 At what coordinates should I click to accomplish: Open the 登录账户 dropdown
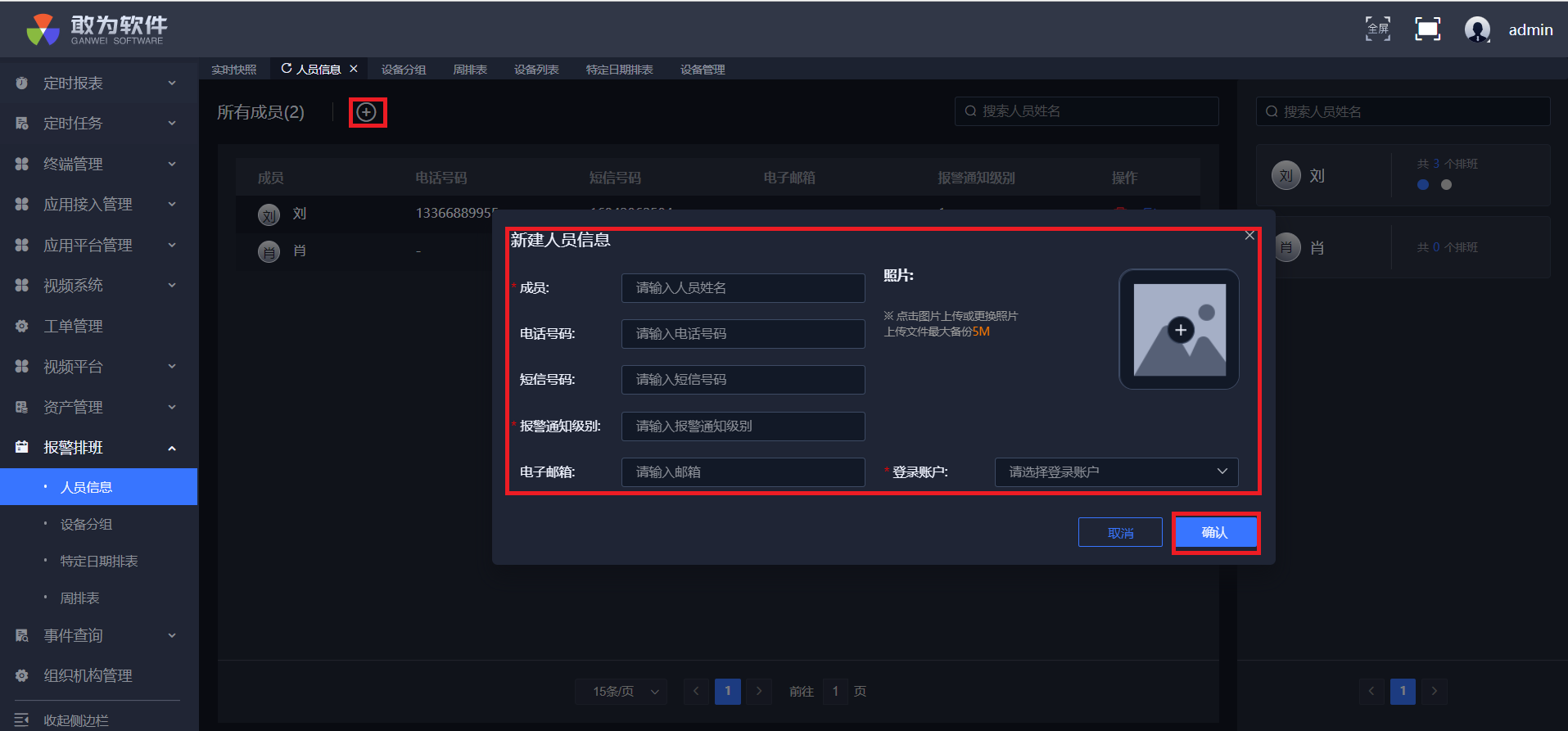point(1116,472)
